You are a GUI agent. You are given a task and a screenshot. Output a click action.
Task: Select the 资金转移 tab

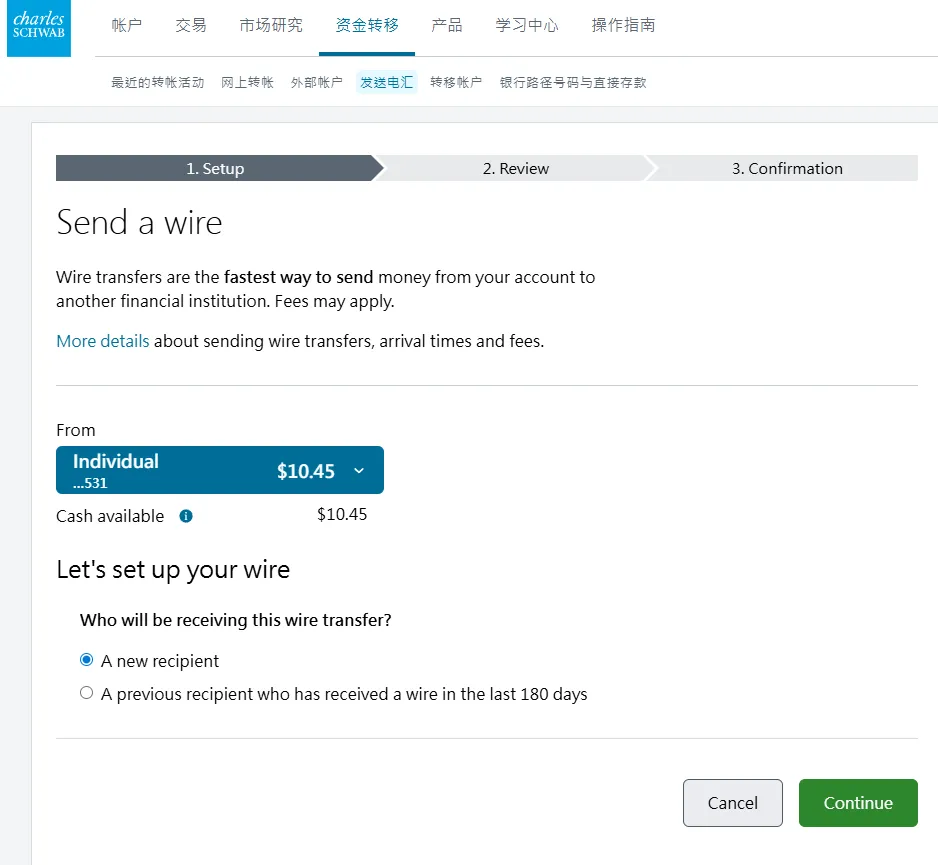click(367, 25)
